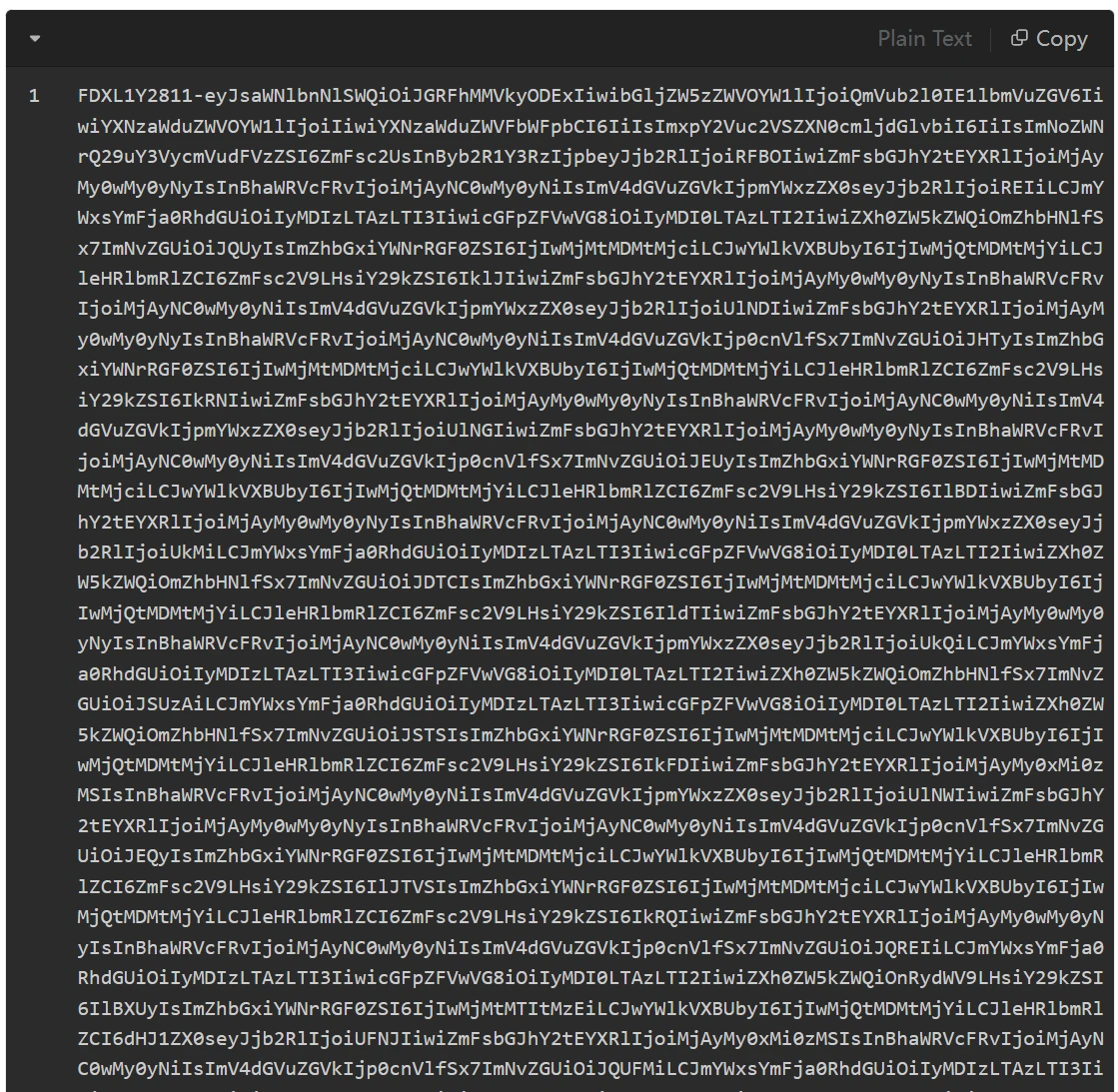Viewport: 1118px width, 1092px height.
Task: Copy the code block contents
Action: (1049, 39)
